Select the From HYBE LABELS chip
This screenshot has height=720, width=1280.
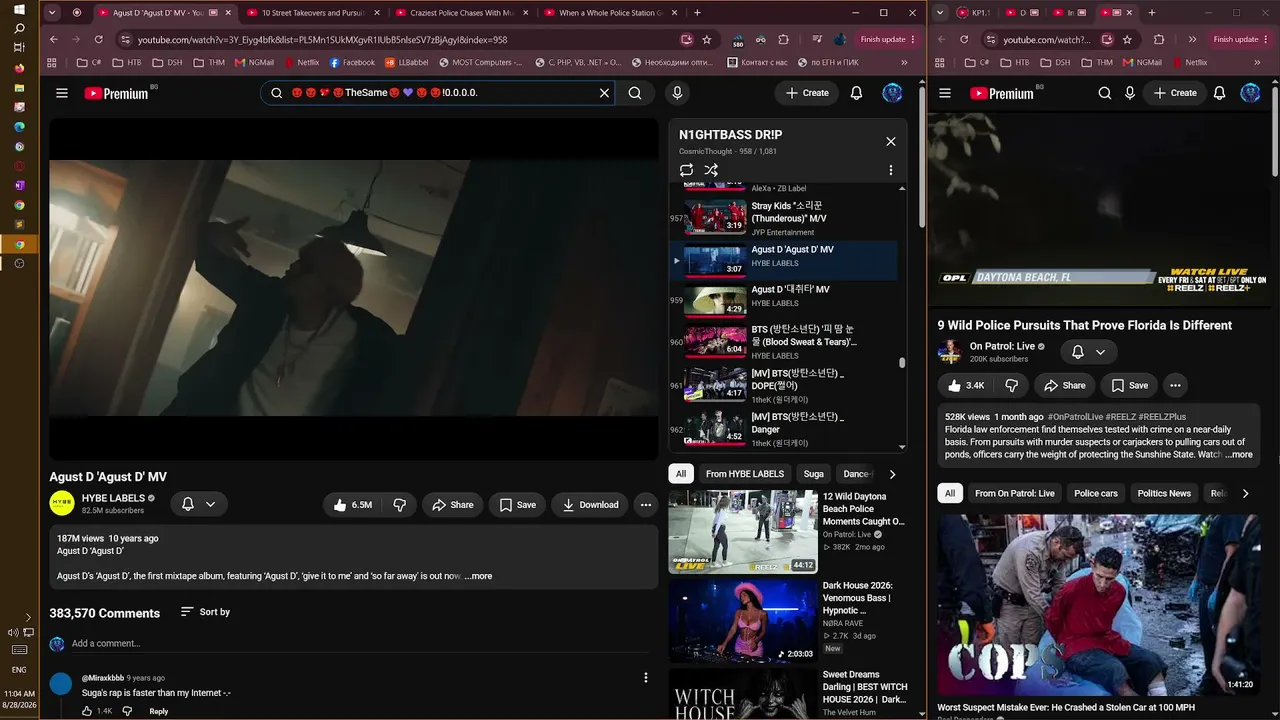[x=745, y=474]
